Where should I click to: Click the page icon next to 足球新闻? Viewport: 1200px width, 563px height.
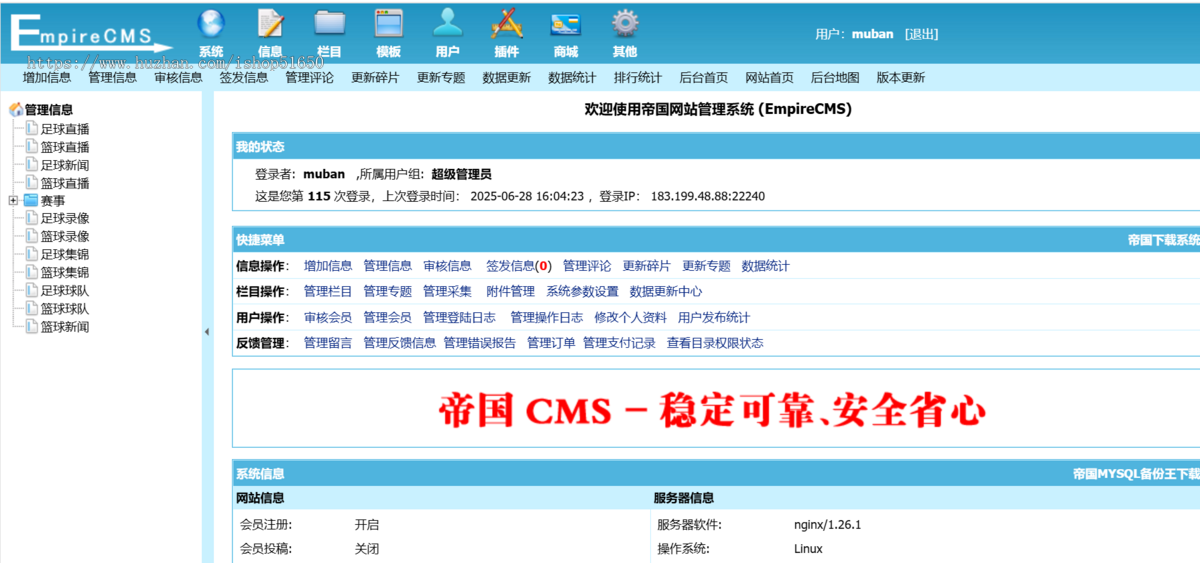pos(31,165)
